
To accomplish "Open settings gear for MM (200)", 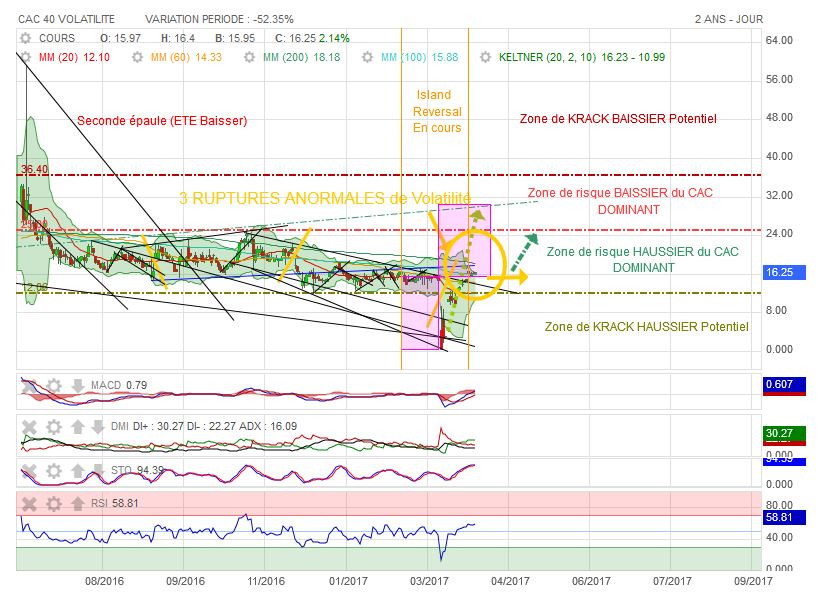I will (249, 57).
